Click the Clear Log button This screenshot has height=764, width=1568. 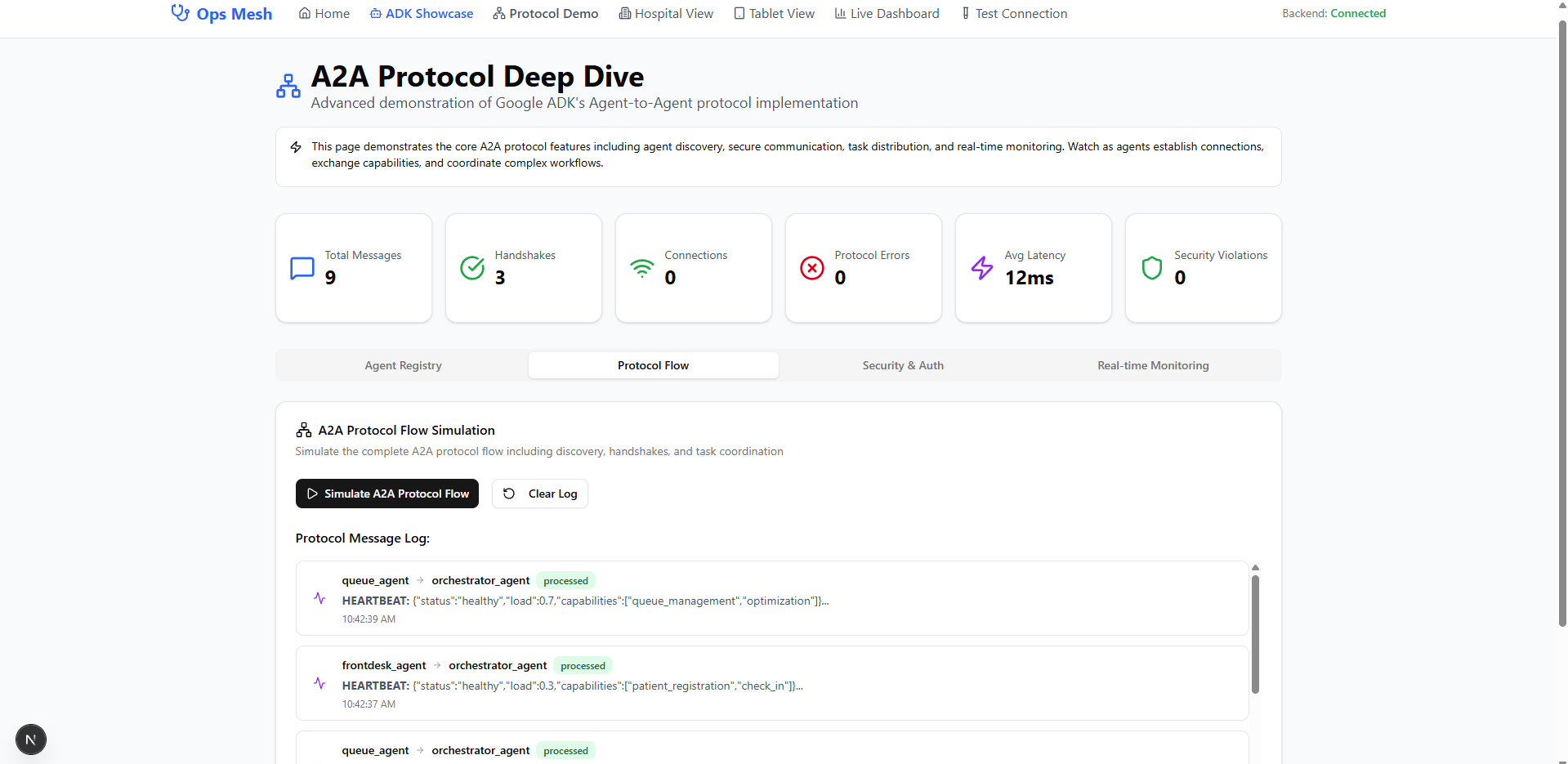(x=540, y=494)
